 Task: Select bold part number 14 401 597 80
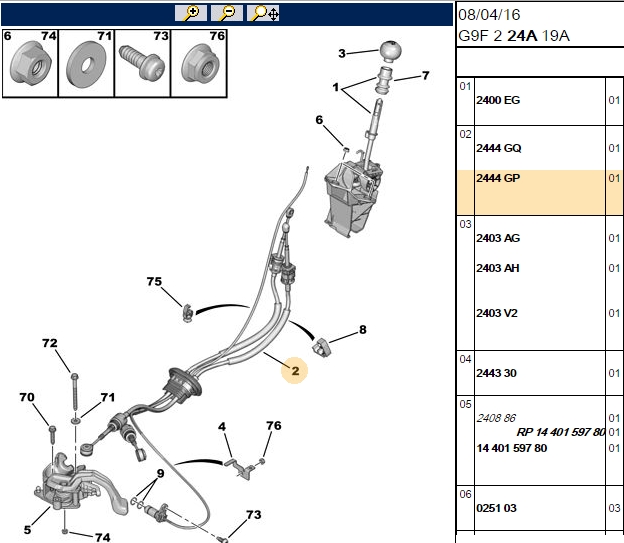click(512, 448)
